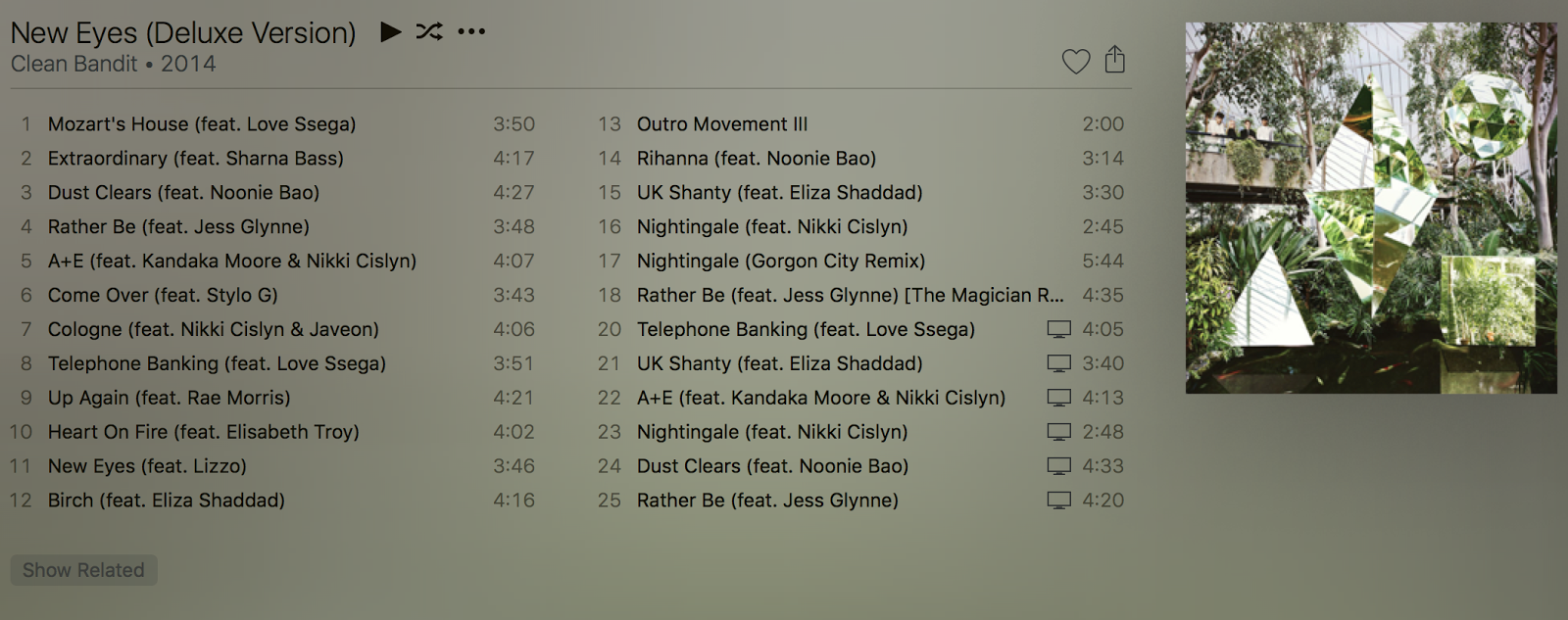Select Rather Be (feat. Jess Glynne) track 4
Screen dimensions: 1568x620
273,226
